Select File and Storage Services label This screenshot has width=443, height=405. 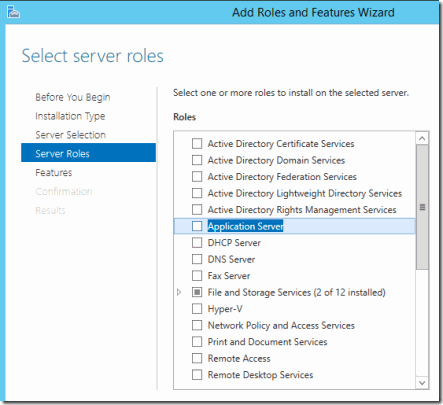pos(296,293)
